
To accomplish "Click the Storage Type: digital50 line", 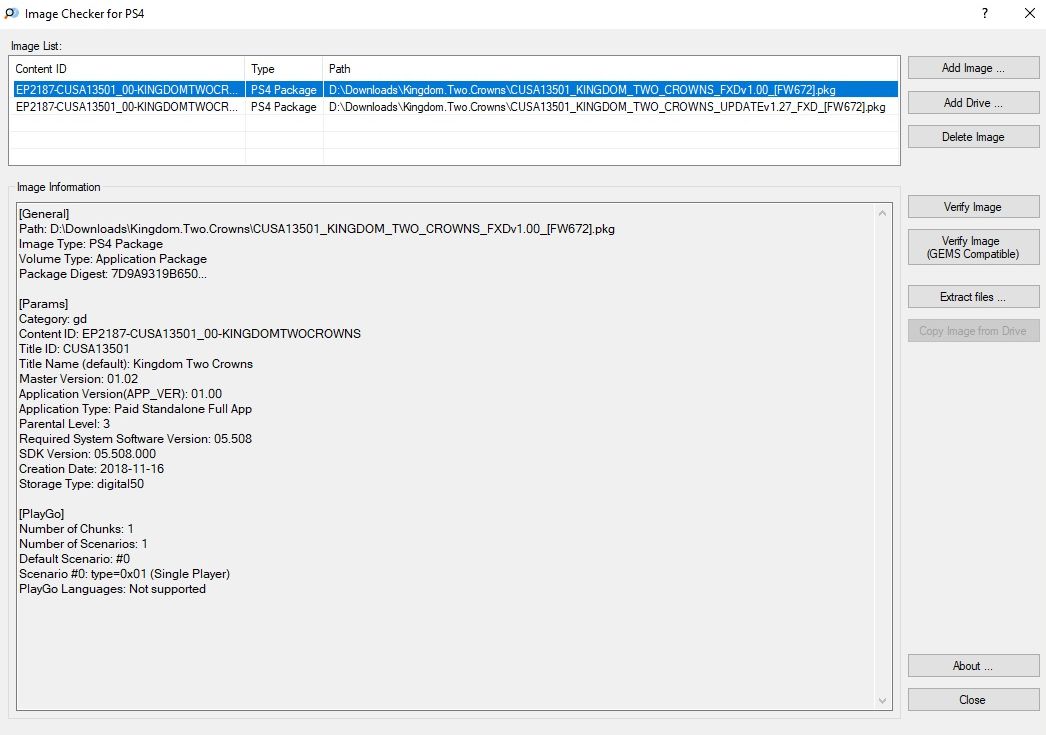I will pos(81,484).
